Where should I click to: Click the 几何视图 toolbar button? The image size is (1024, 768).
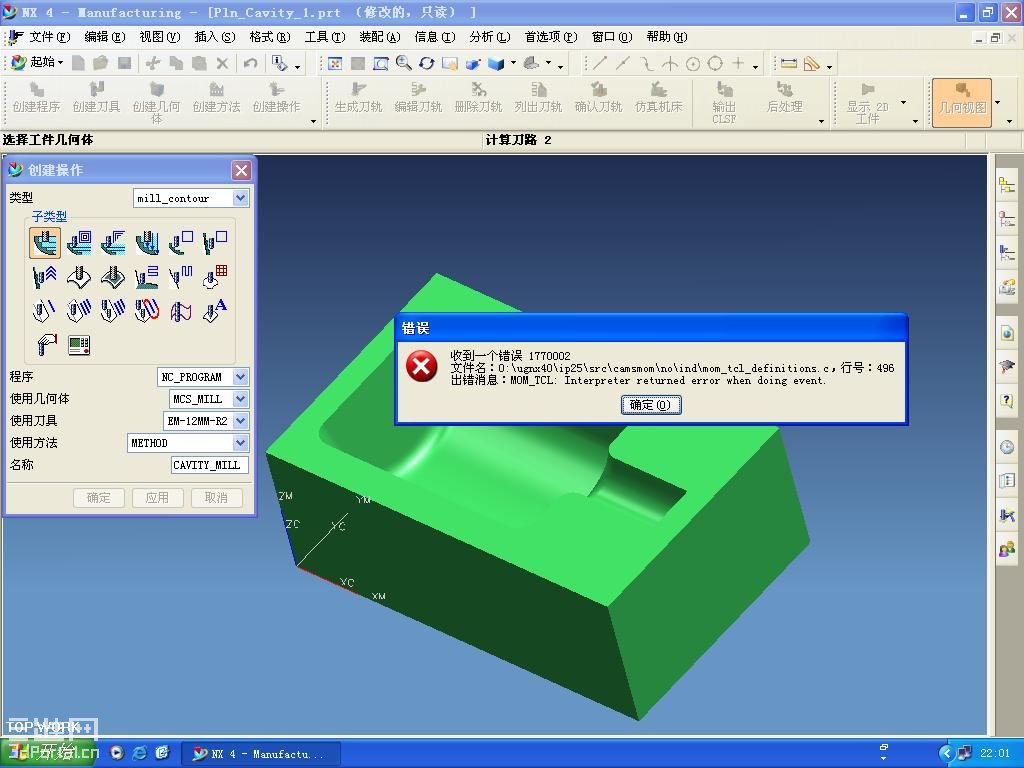(x=962, y=103)
